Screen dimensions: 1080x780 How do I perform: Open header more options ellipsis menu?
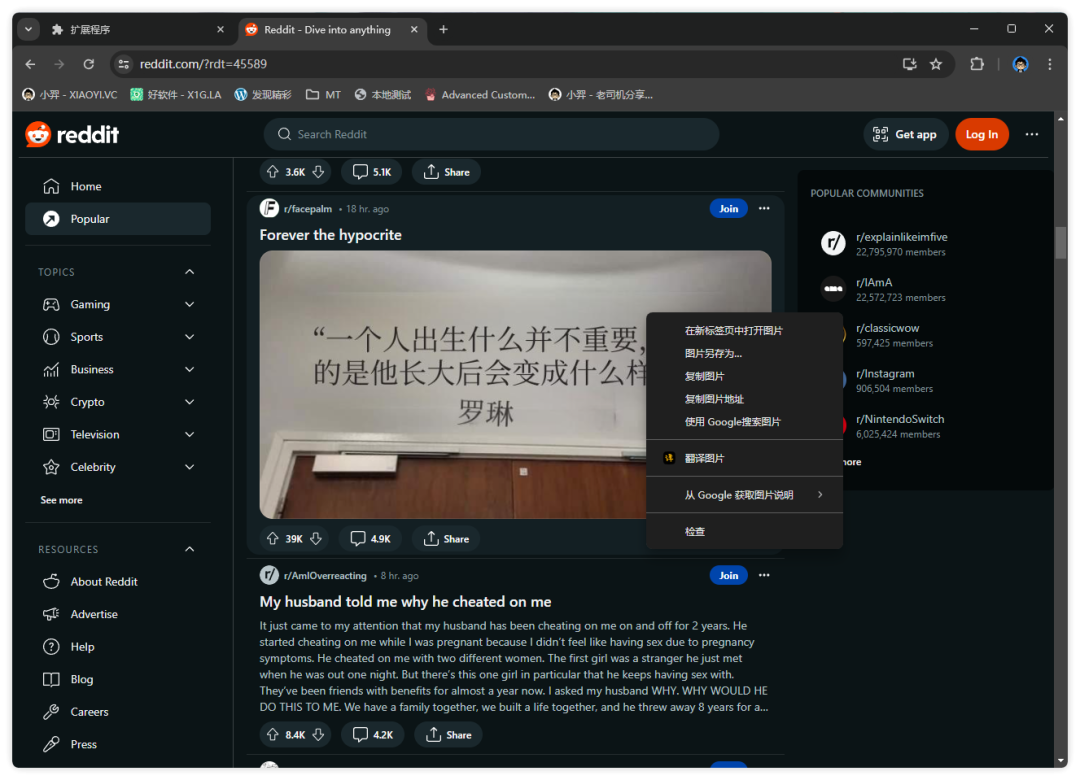pos(1031,134)
